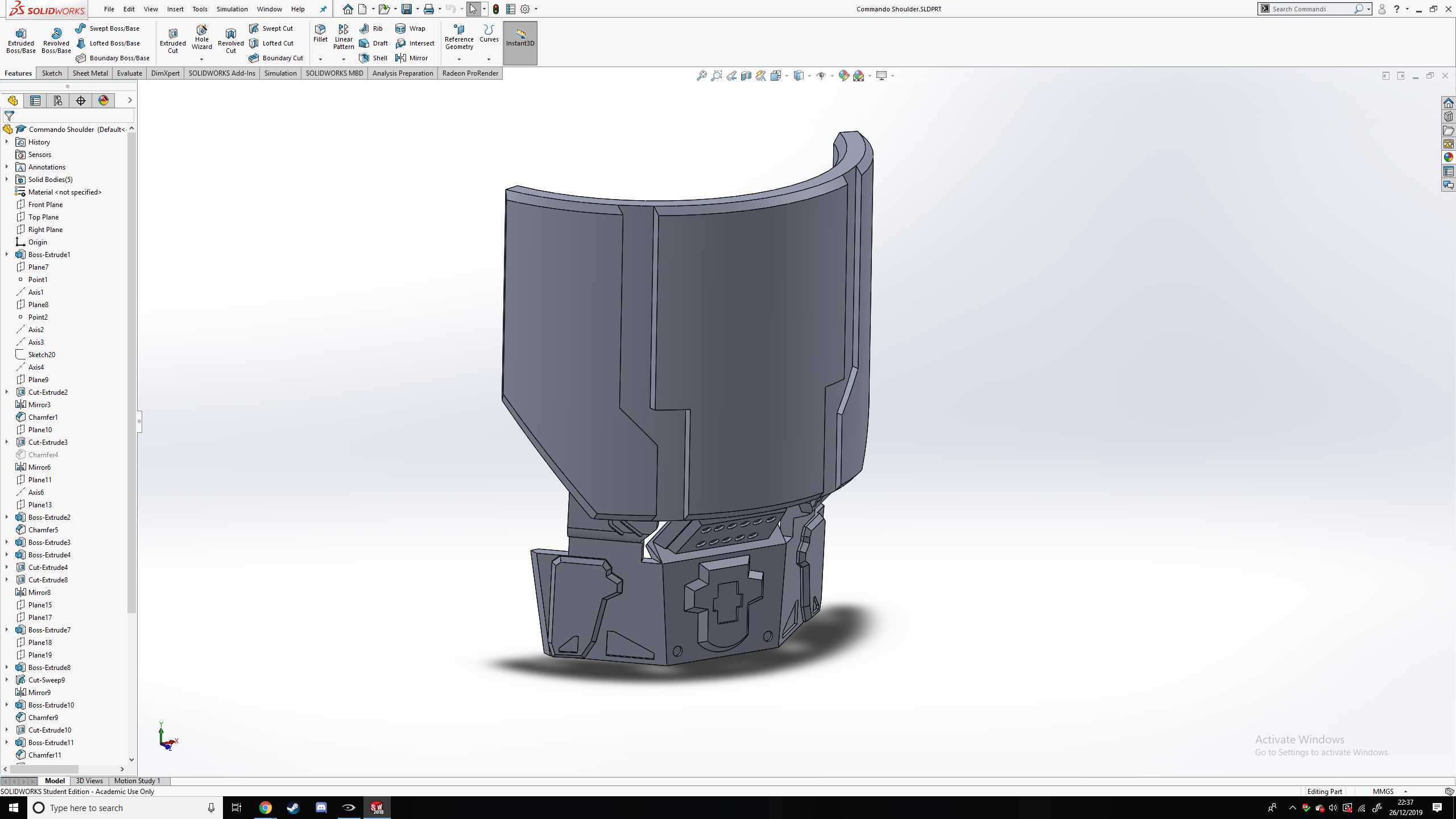
Task: Enable the Swept Cut tool
Action: click(272, 28)
